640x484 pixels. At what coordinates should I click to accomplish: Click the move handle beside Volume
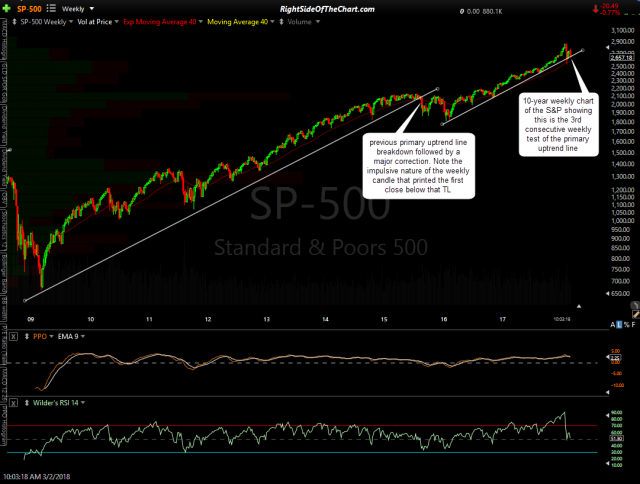pos(281,22)
